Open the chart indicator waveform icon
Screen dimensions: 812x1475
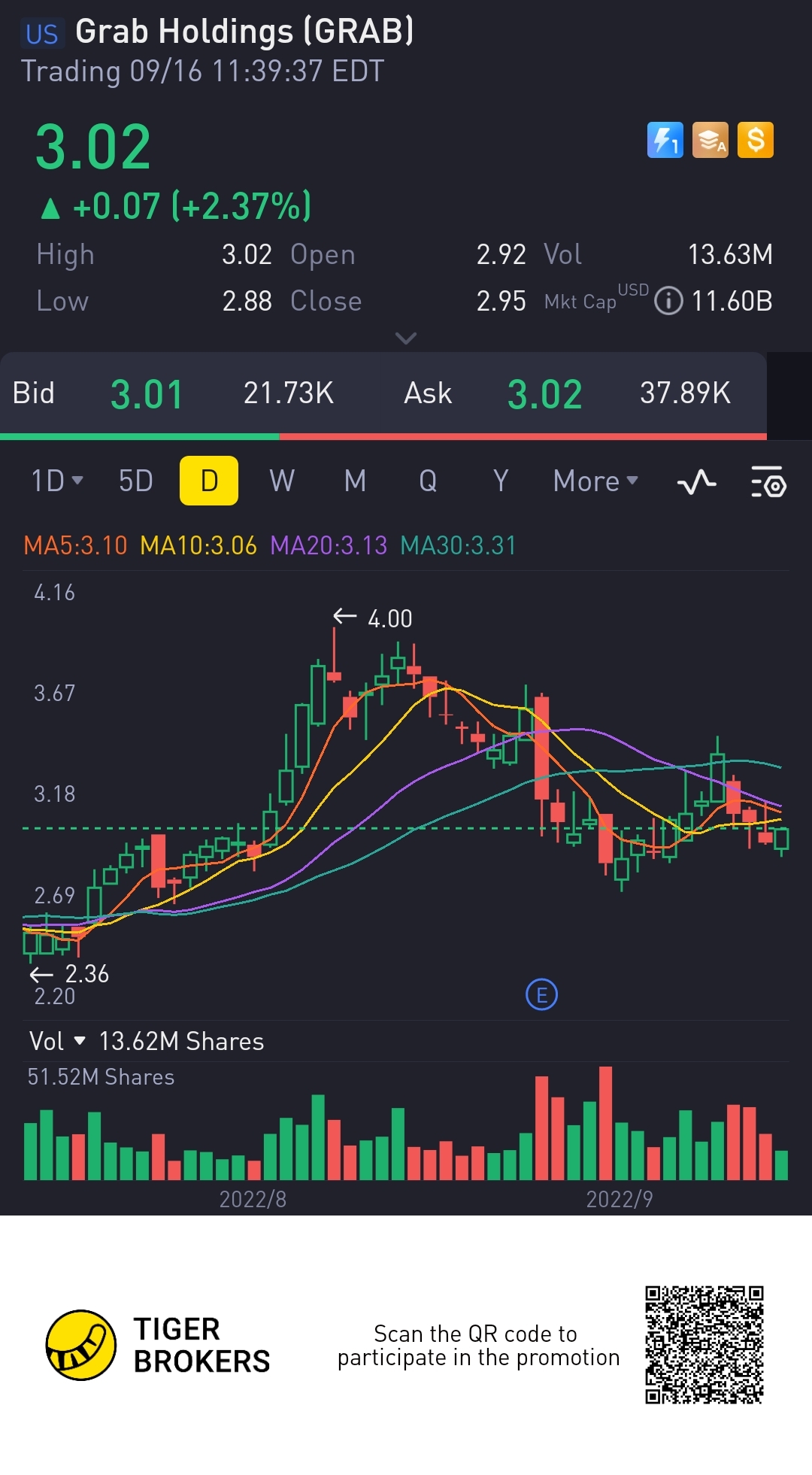pyautogui.click(x=696, y=481)
